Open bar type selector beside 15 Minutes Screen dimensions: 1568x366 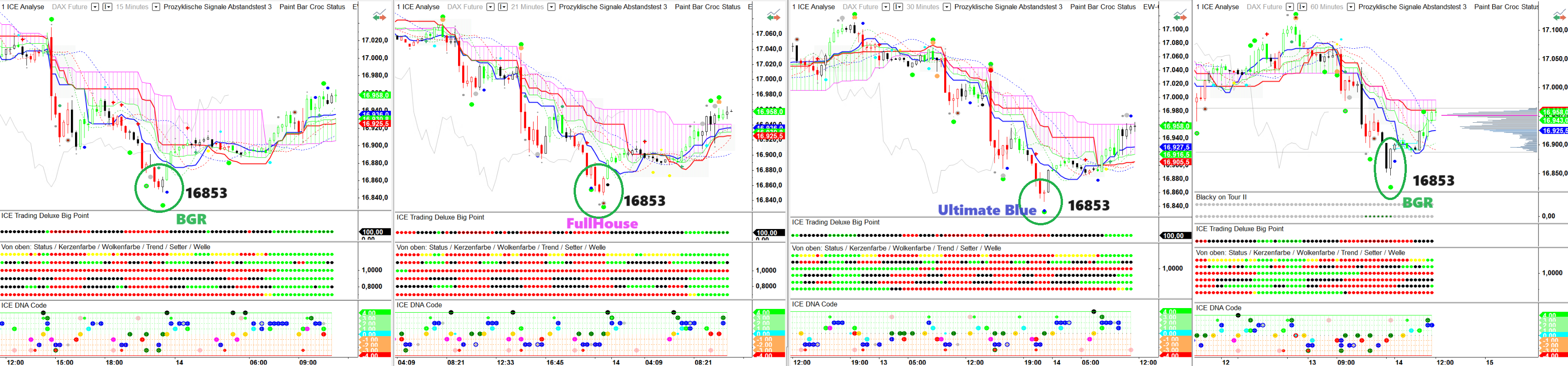click(x=107, y=7)
